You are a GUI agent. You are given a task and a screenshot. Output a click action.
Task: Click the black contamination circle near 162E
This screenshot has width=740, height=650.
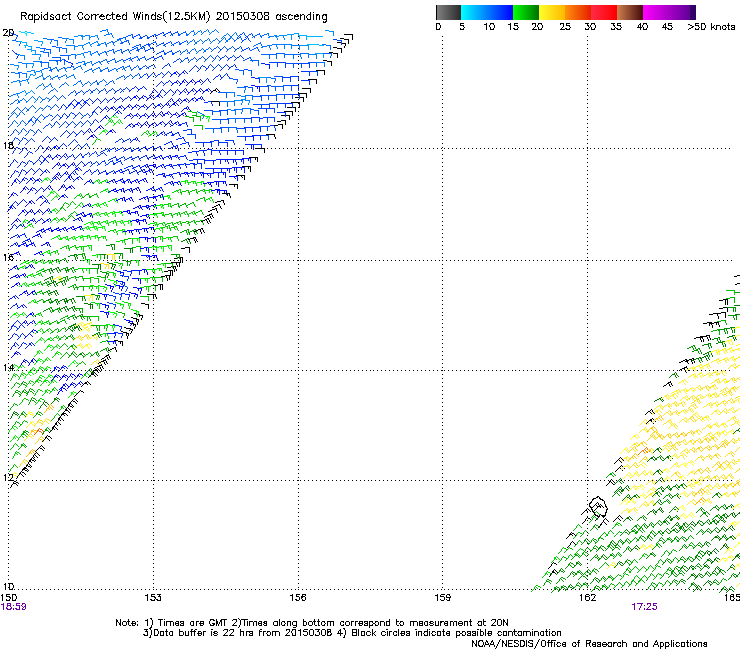click(x=598, y=506)
